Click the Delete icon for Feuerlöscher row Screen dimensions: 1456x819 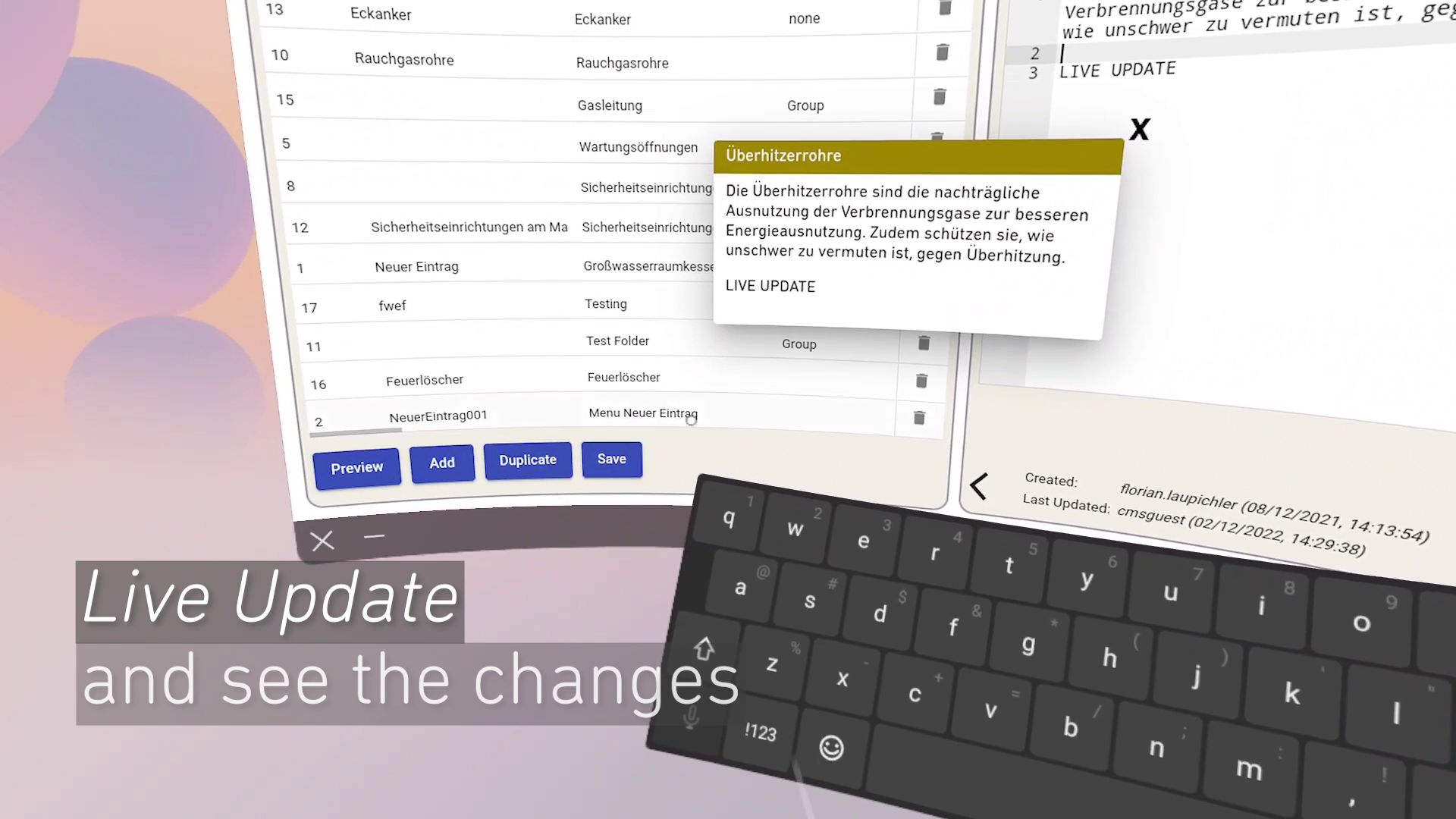coord(920,381)
